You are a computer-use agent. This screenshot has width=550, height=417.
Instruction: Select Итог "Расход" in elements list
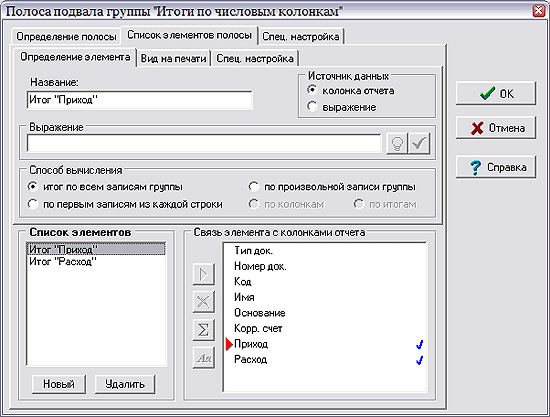pyautogui.click(x=62, y=262)
